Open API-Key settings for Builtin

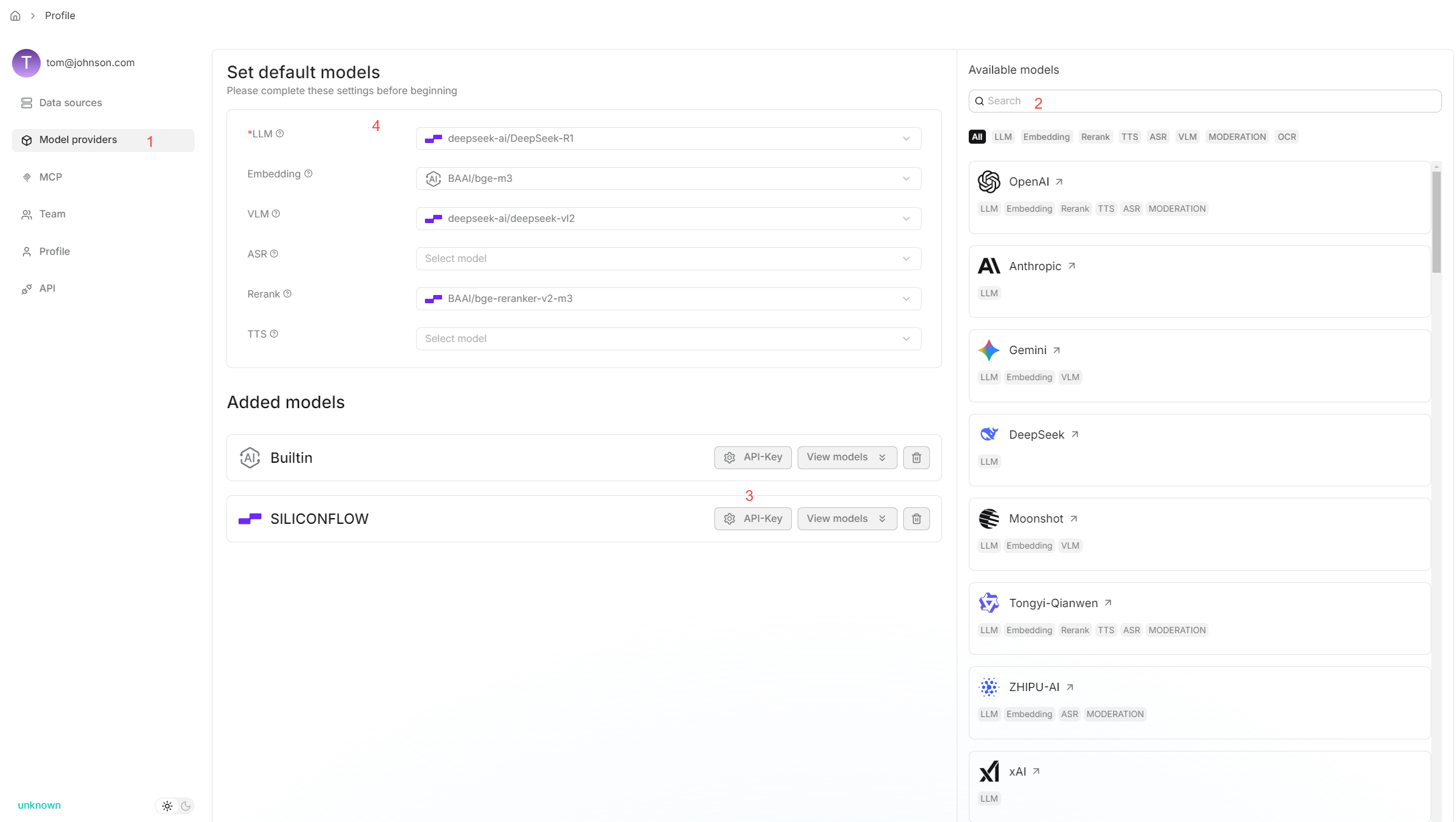(x=753, y=458)
